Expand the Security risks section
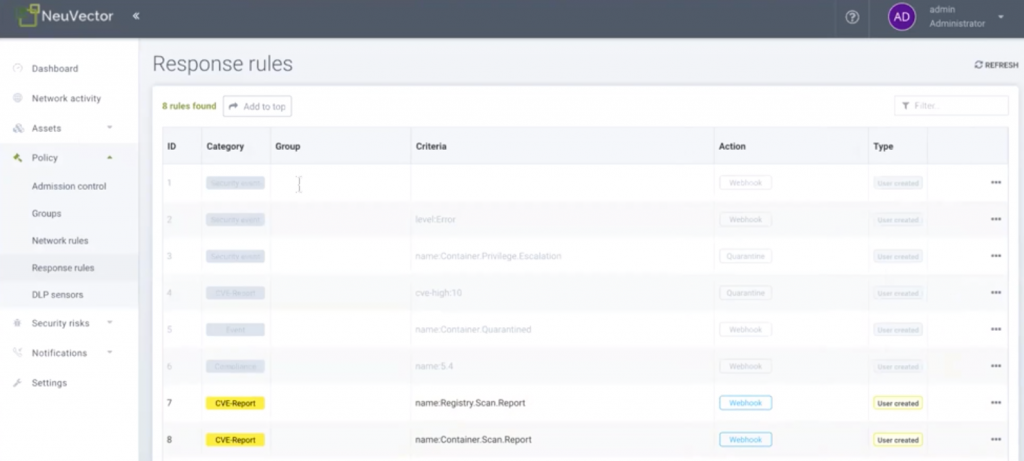The height and width of the screenshot is (461, 1024). coord(109,323)
